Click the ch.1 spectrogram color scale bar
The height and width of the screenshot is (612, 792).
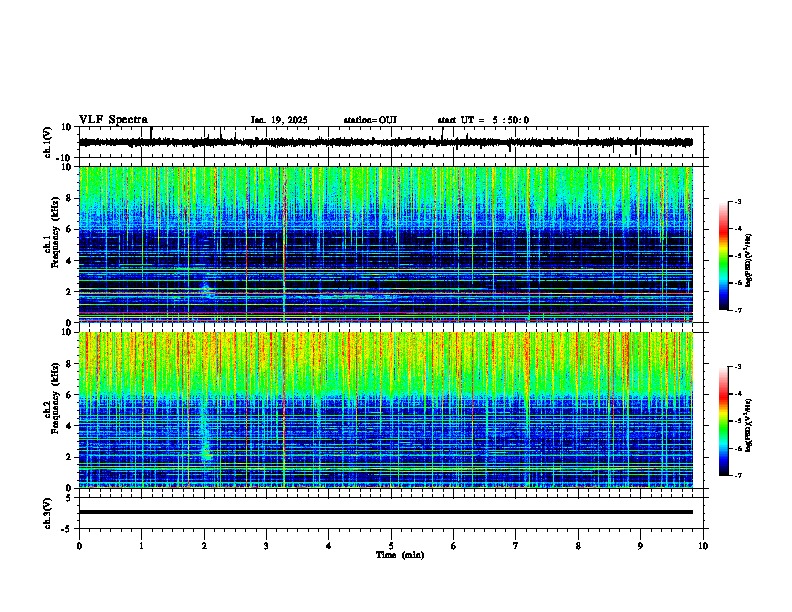pyautogui.click(x=724, y=256)
